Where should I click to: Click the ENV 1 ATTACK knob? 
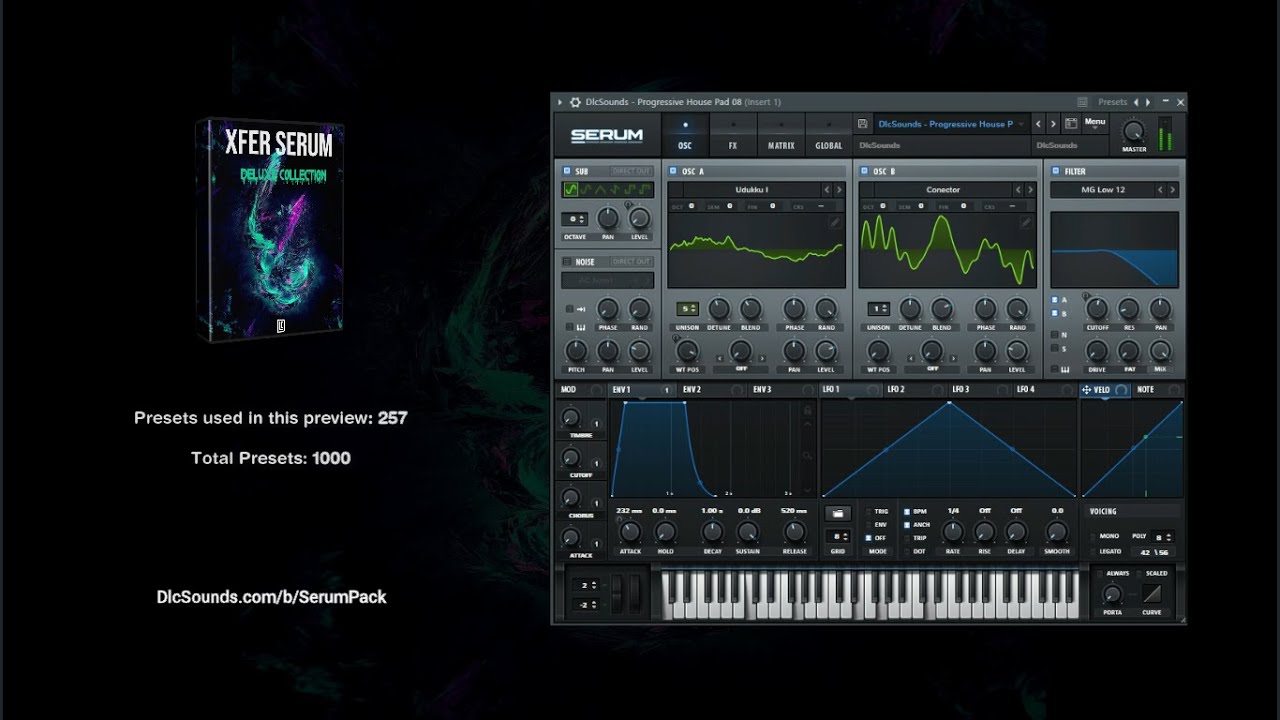[630, 531]
